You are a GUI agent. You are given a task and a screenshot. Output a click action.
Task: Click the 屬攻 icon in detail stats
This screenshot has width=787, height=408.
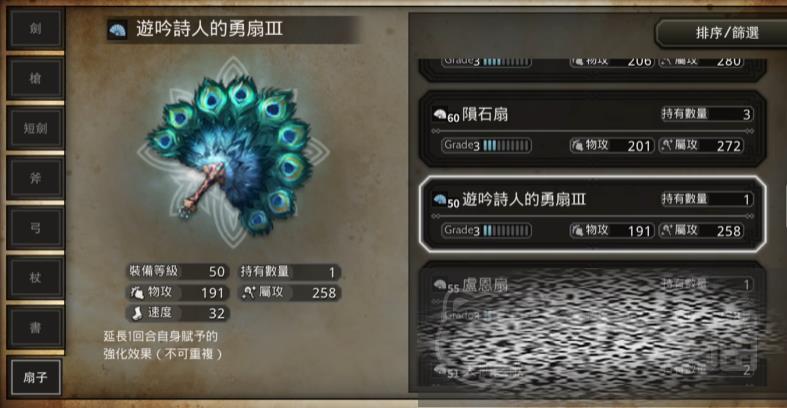[248, 292]
